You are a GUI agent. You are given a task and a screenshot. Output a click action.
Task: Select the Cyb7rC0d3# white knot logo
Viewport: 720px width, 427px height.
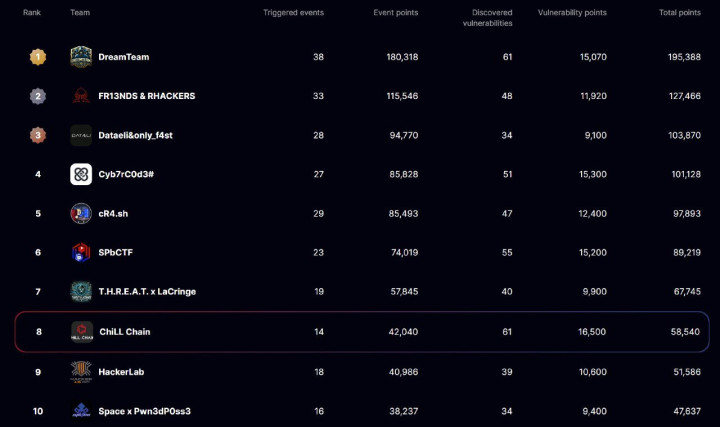click(81, 174)
